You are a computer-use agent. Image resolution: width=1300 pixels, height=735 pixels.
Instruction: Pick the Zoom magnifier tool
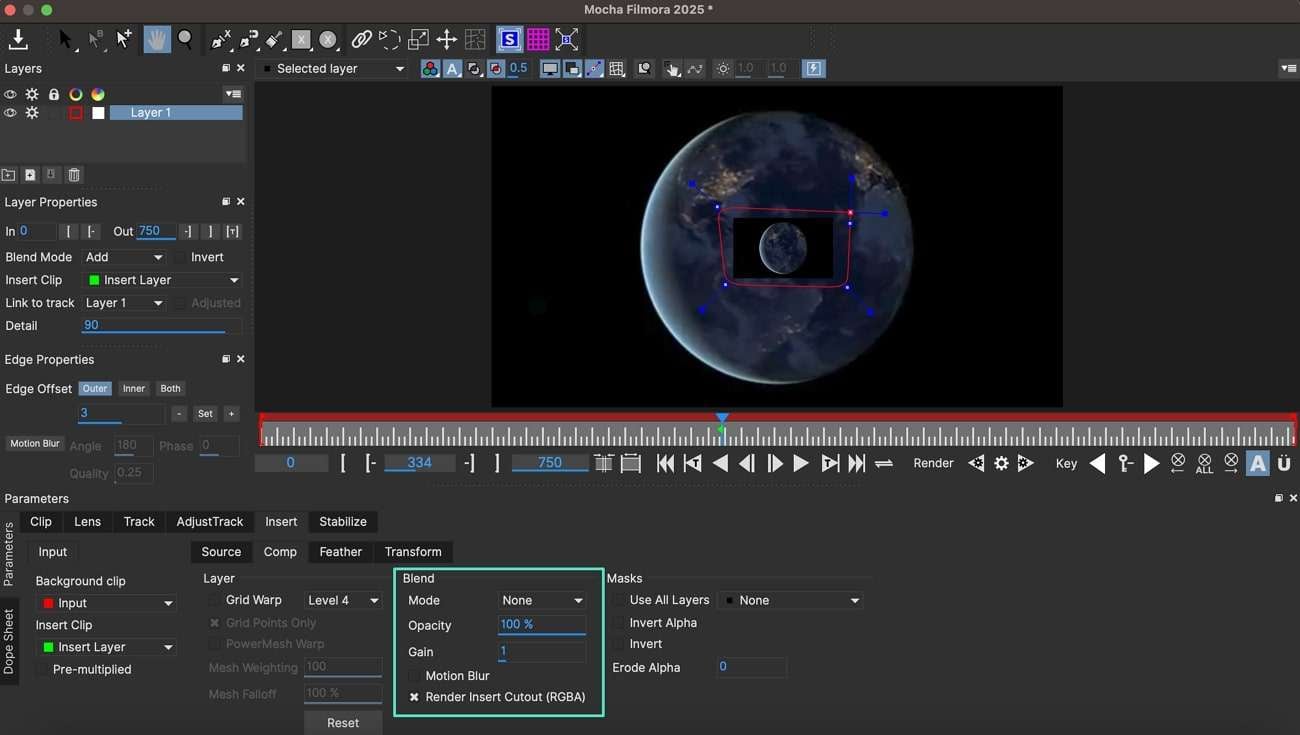[185, 40]
